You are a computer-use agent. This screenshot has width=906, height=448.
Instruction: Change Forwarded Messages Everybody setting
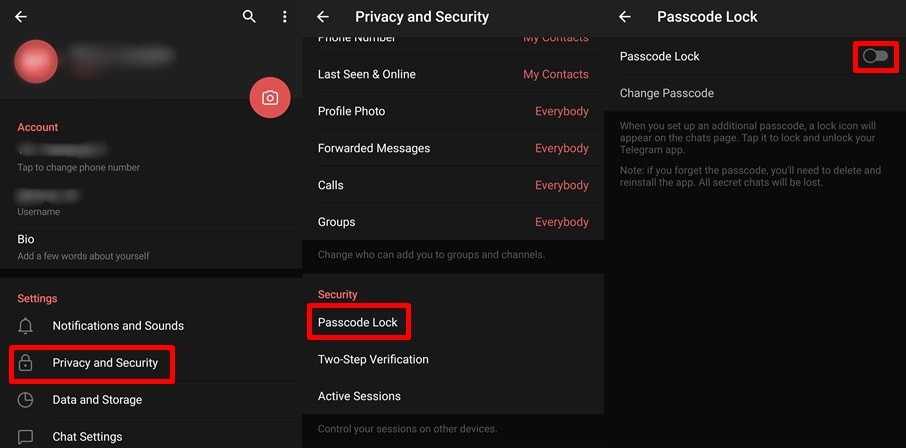561,148
